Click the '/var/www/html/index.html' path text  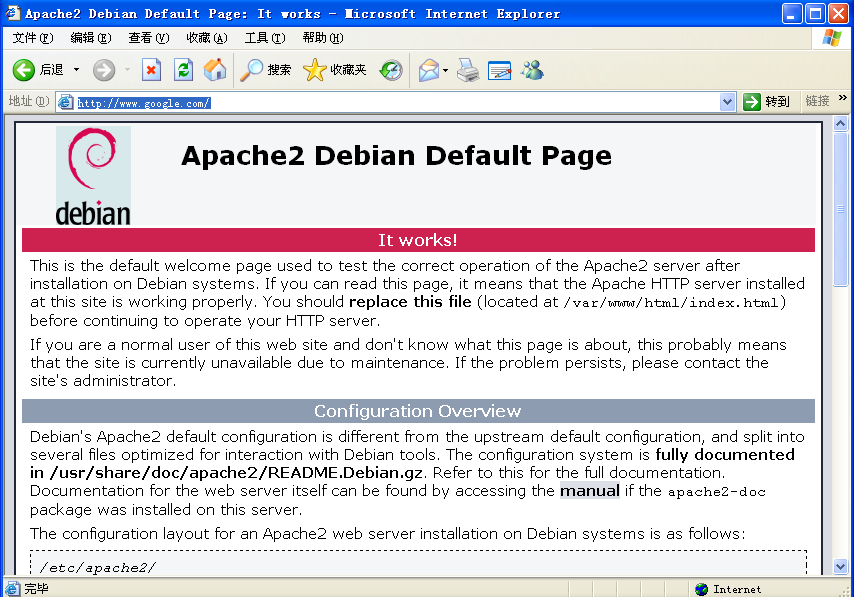coord(670,302)
